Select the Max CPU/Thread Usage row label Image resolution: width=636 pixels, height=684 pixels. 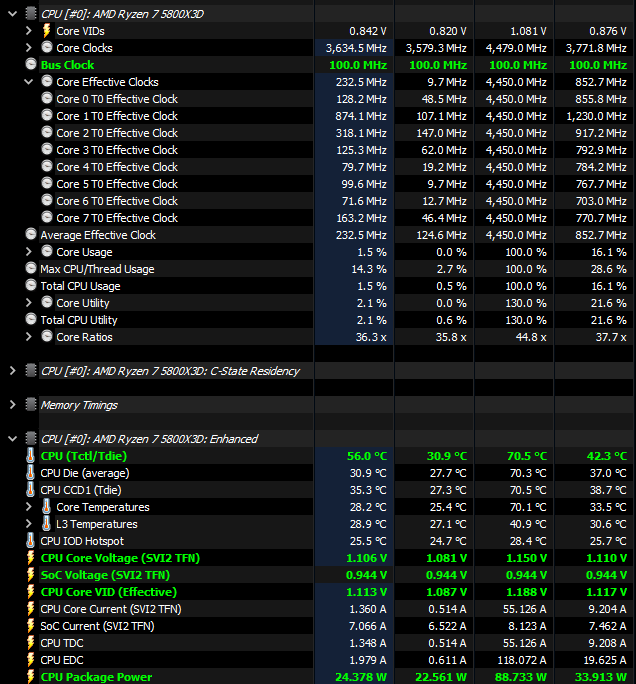(x=97, y=269)
